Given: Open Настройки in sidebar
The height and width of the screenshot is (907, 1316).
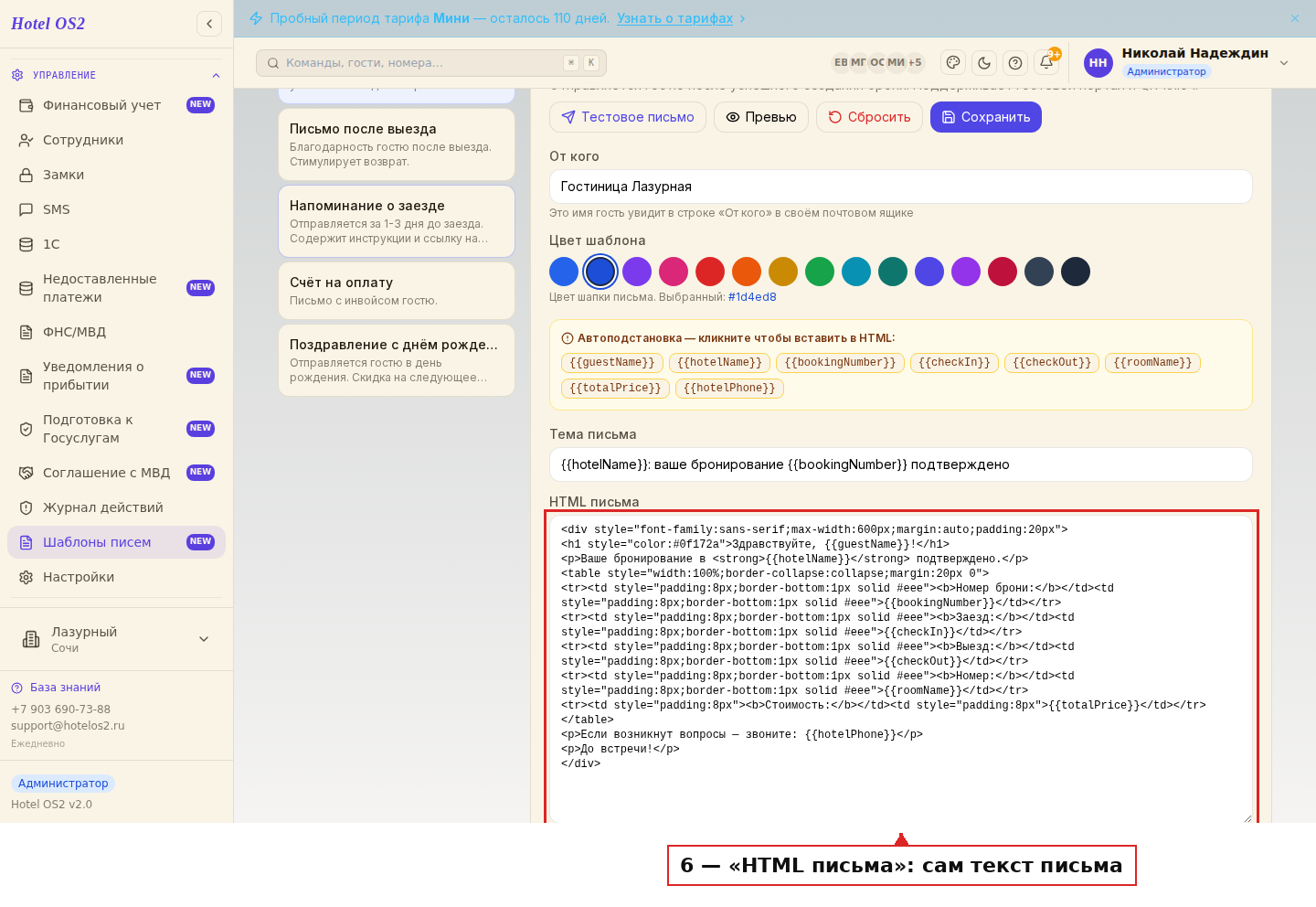Looking at the screenshot, I should click(116, 577).
